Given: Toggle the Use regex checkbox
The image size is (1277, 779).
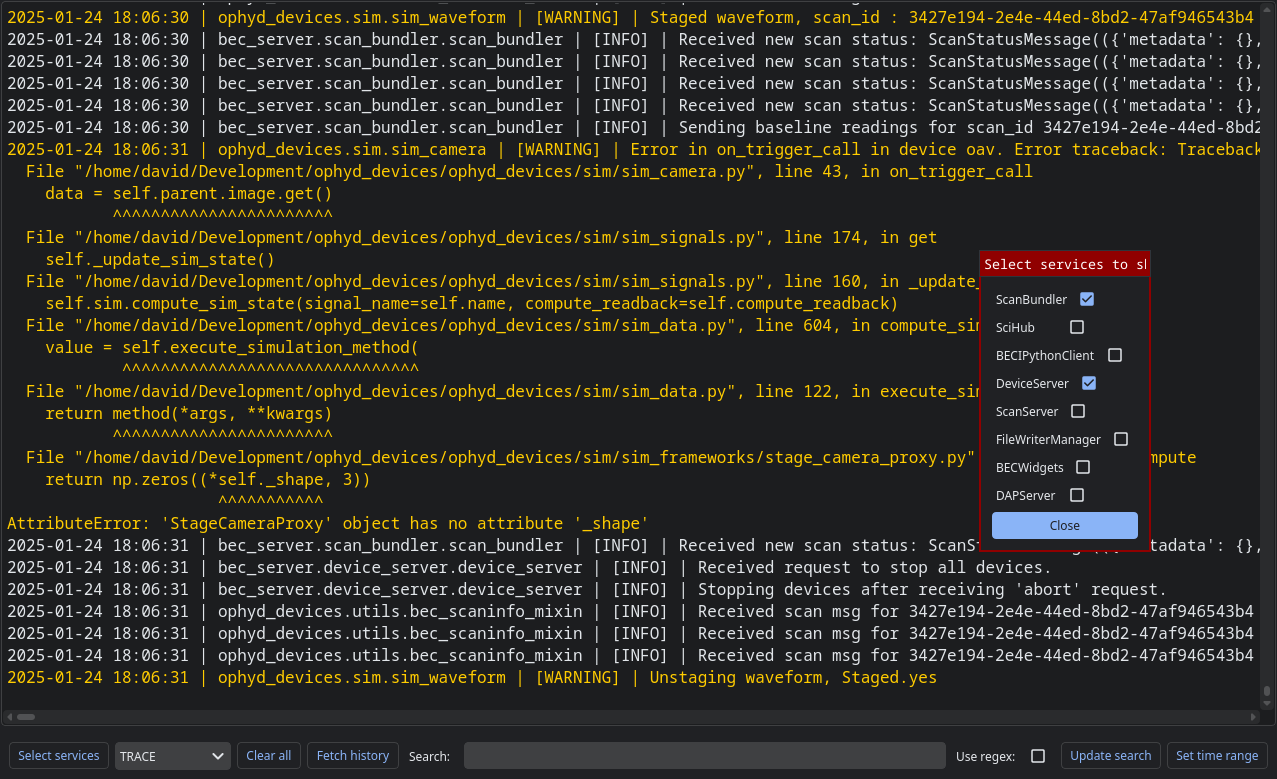Looking at the screenshot, I should (x=1038, y=756).
